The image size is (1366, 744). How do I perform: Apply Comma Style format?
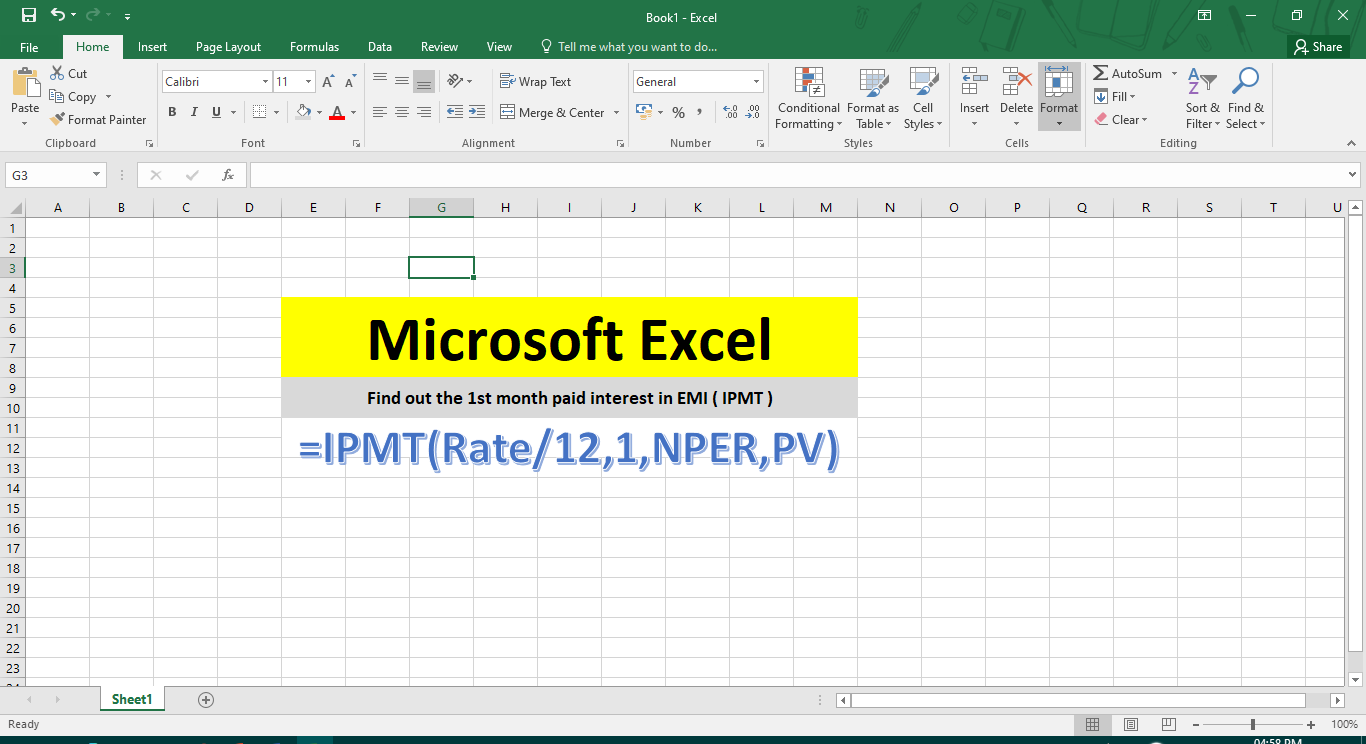pyautogui.click(x=700, y=112)
